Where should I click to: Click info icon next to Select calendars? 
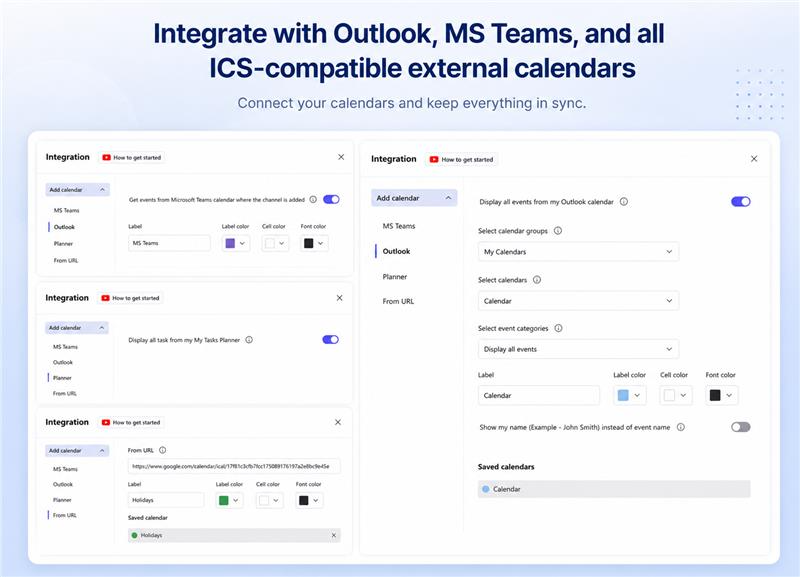[537, 280]
